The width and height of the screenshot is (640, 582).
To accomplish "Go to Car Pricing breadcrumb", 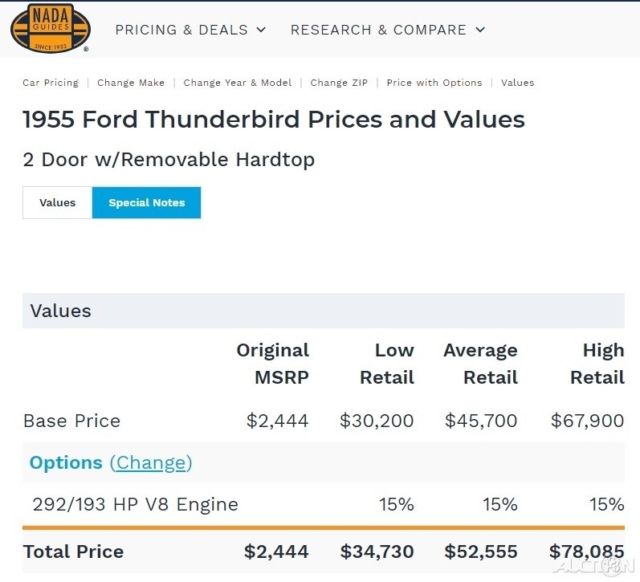I will 51,83.
